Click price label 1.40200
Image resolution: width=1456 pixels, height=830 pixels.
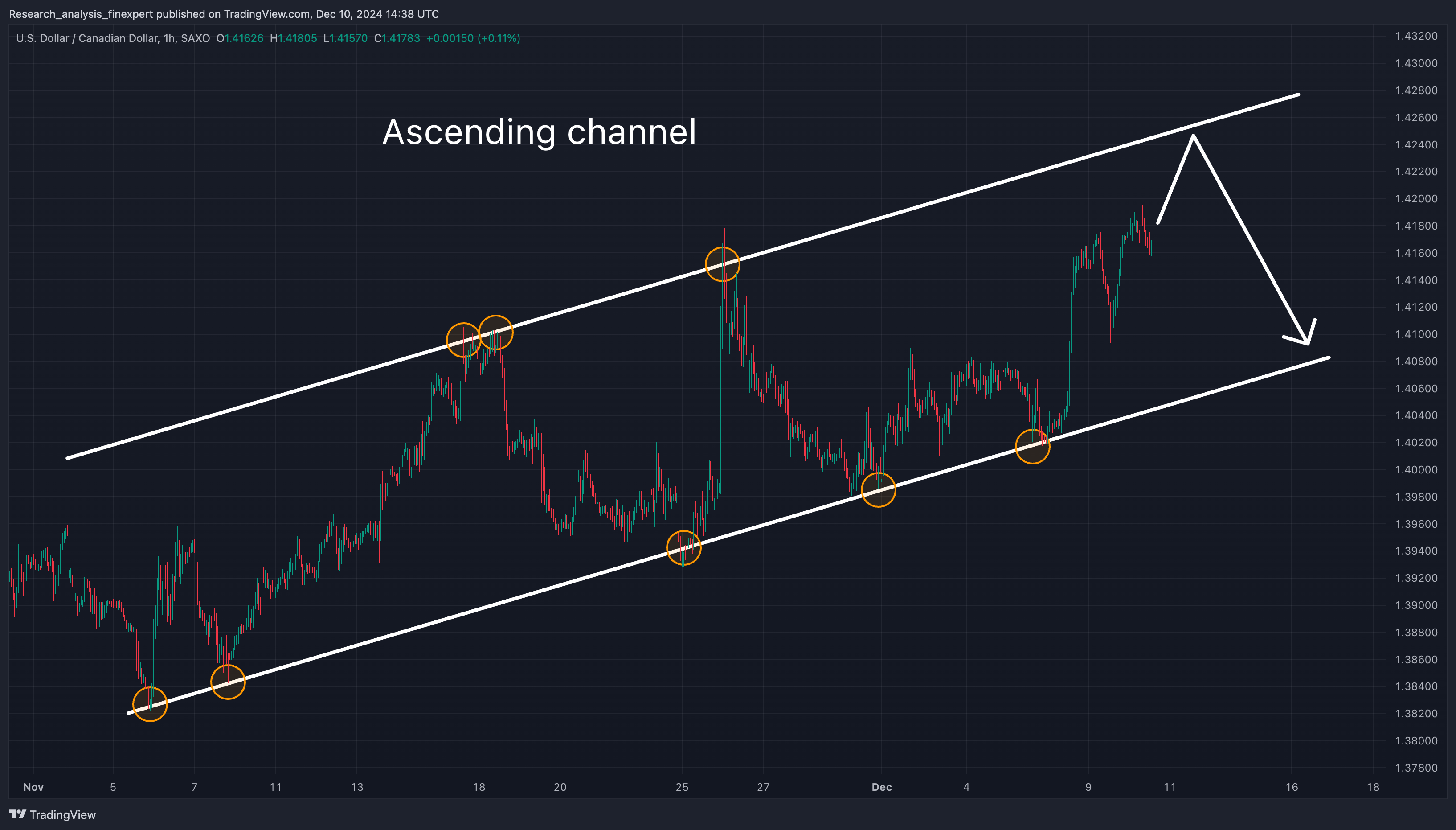[1416, 442]
